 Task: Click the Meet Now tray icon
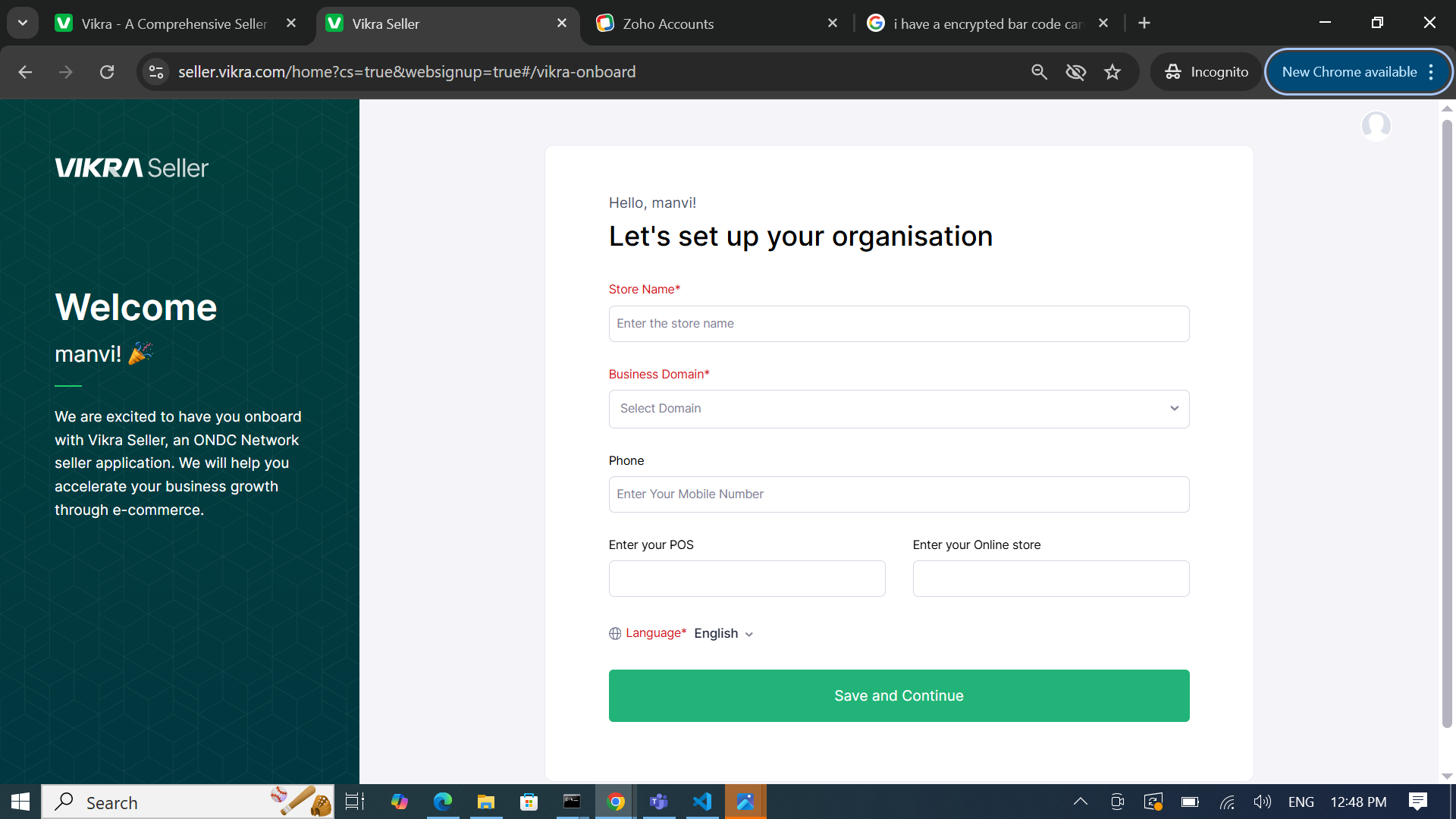pos(1117,802)
